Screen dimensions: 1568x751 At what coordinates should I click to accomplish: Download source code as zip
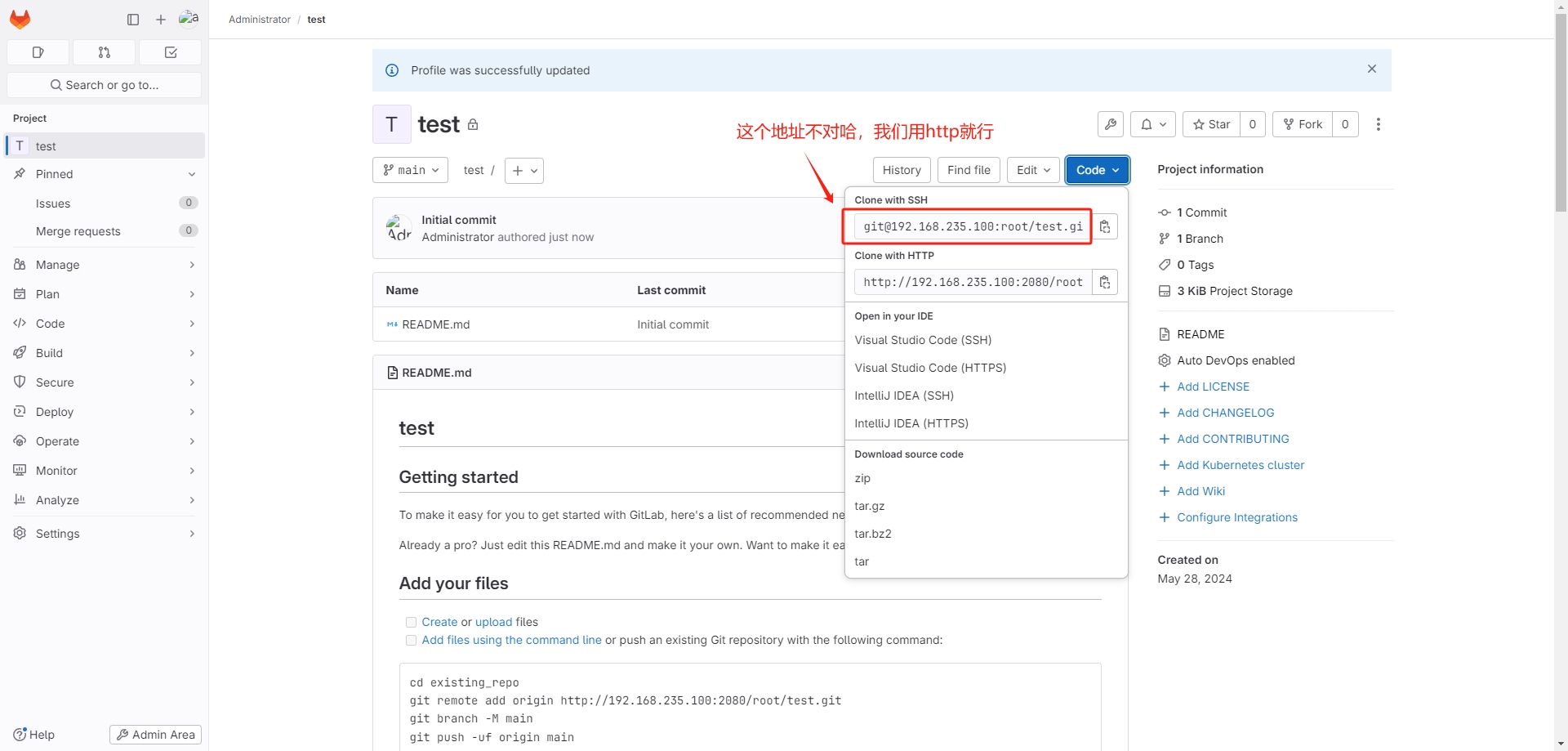click(862, 478)
